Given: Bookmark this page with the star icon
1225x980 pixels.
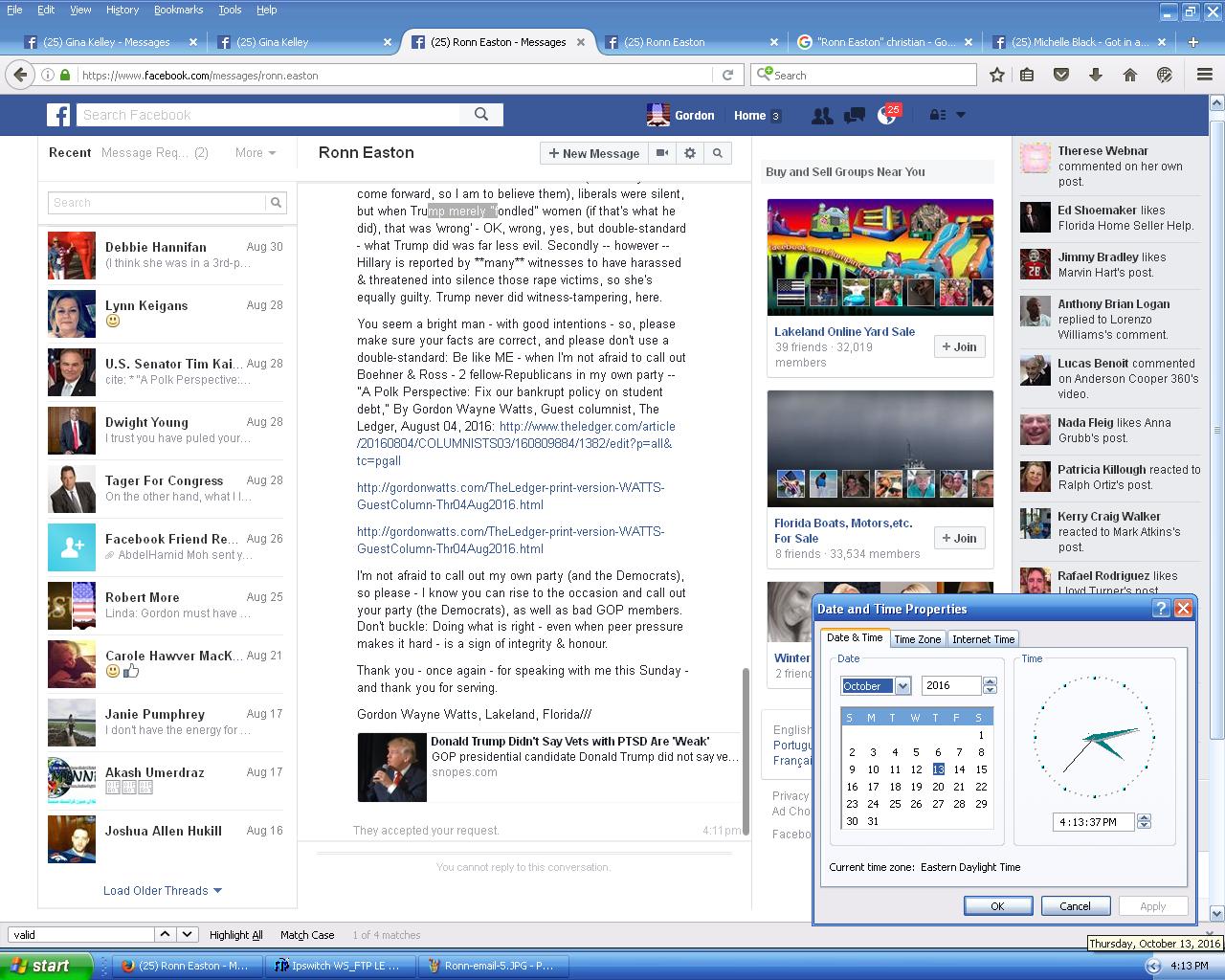Looking at the screenshot, I should 997,75.
